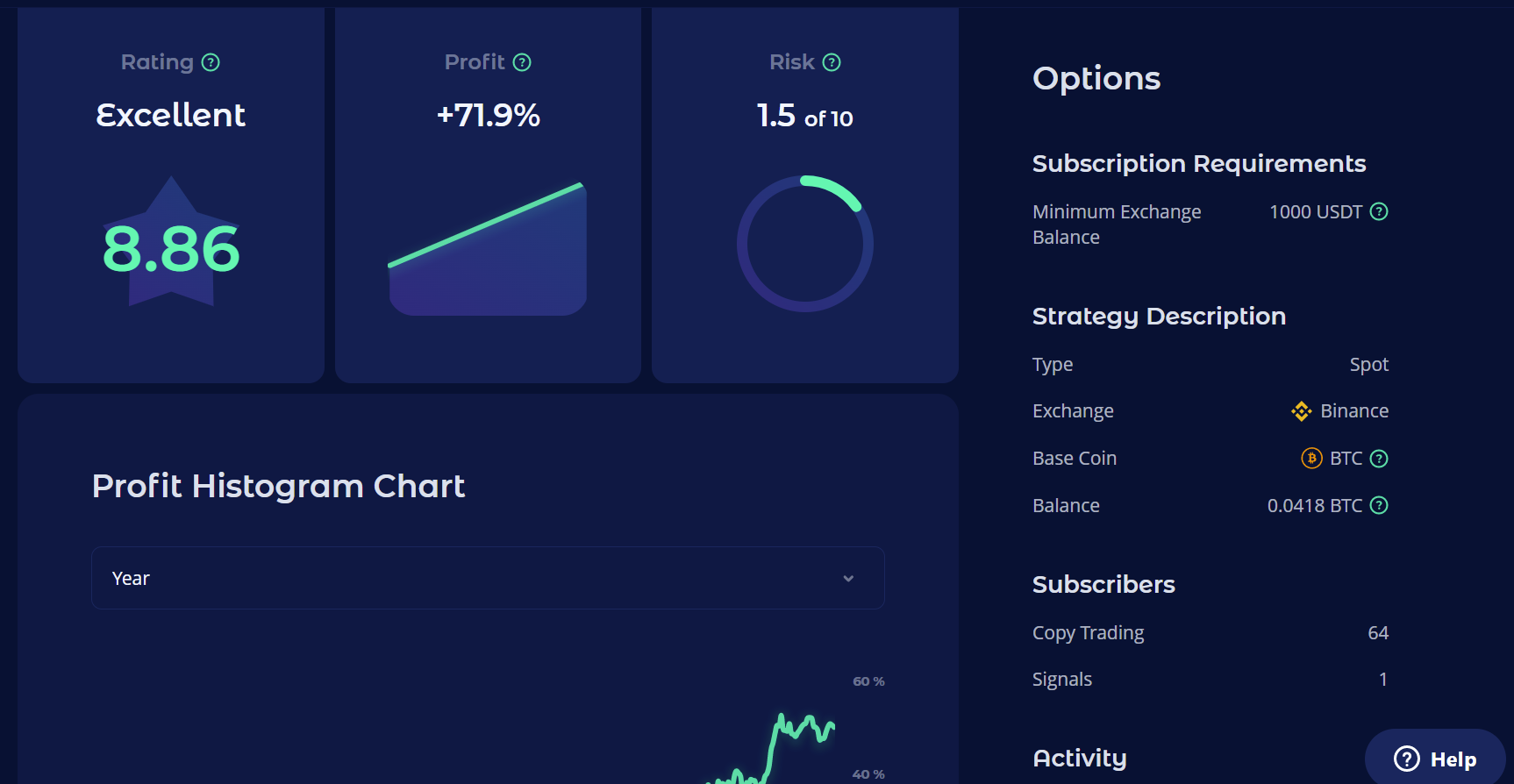Click the chevron arrow in Year selector
The height and width of the screenshot is (784, 1514).
coord(848,579)
